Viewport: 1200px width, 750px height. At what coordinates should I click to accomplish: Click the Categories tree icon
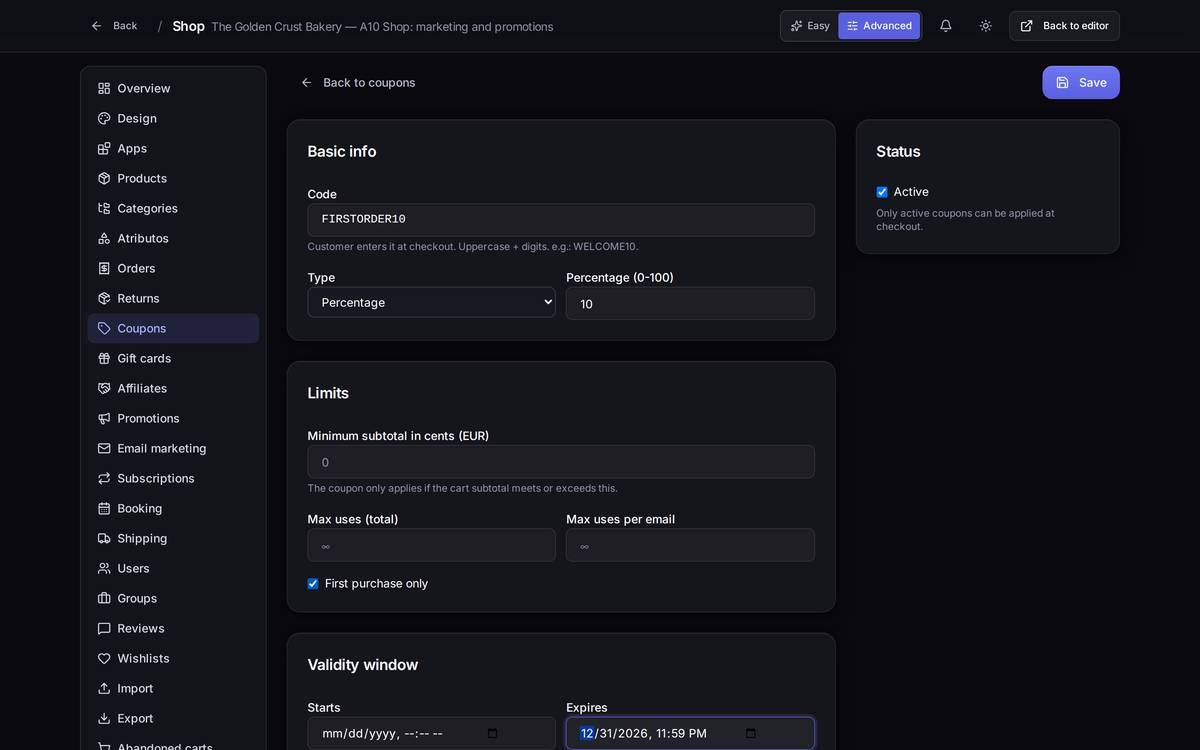pos(104,208)
